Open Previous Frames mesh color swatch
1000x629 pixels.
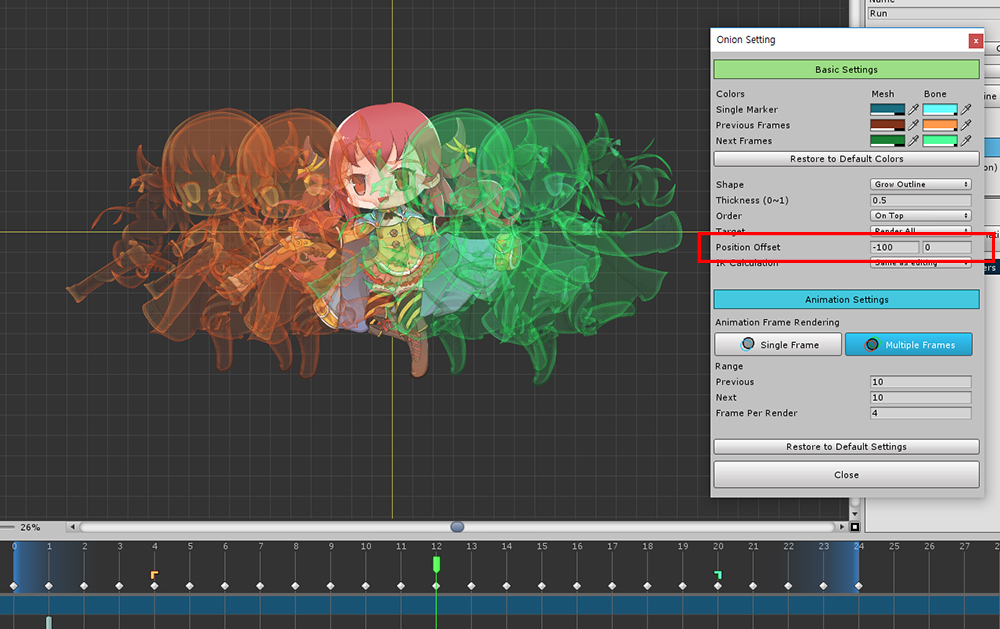click(x=888, y=125)
